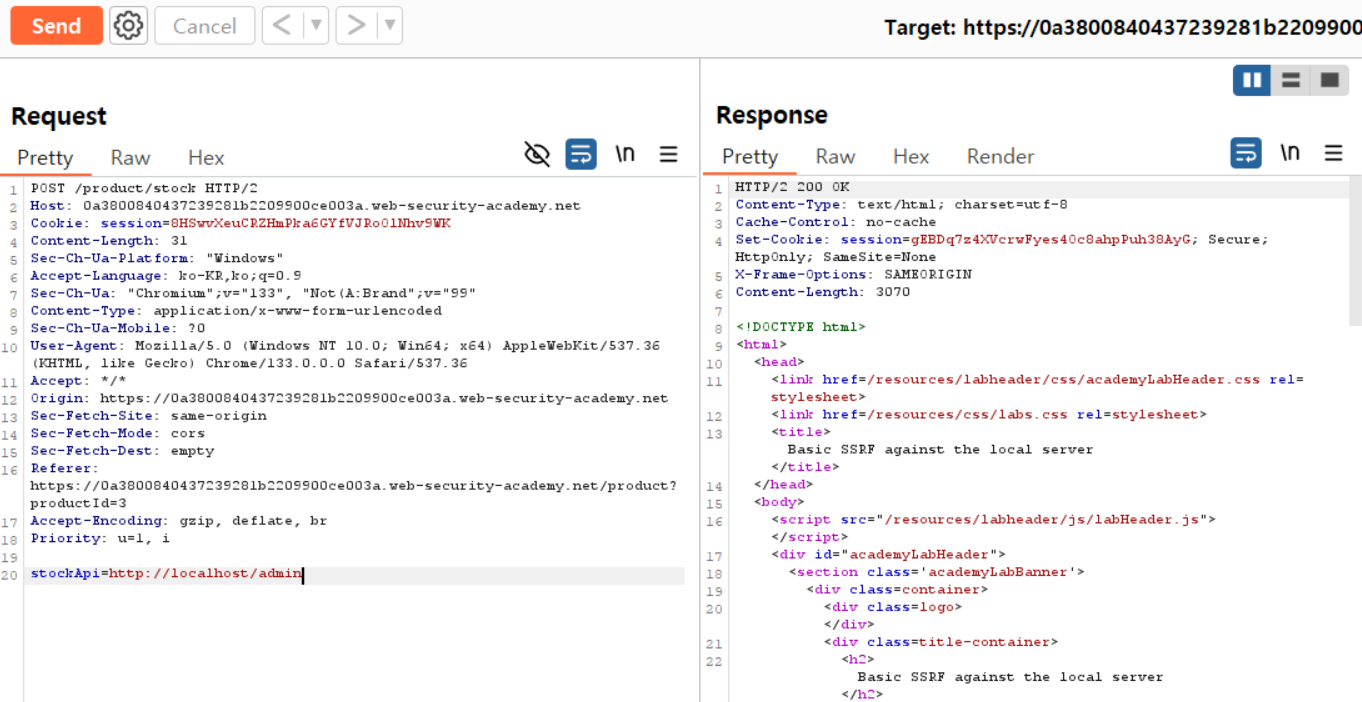Click the Content-Length: 31 header
1362x702 pixels.
[109, 241]
